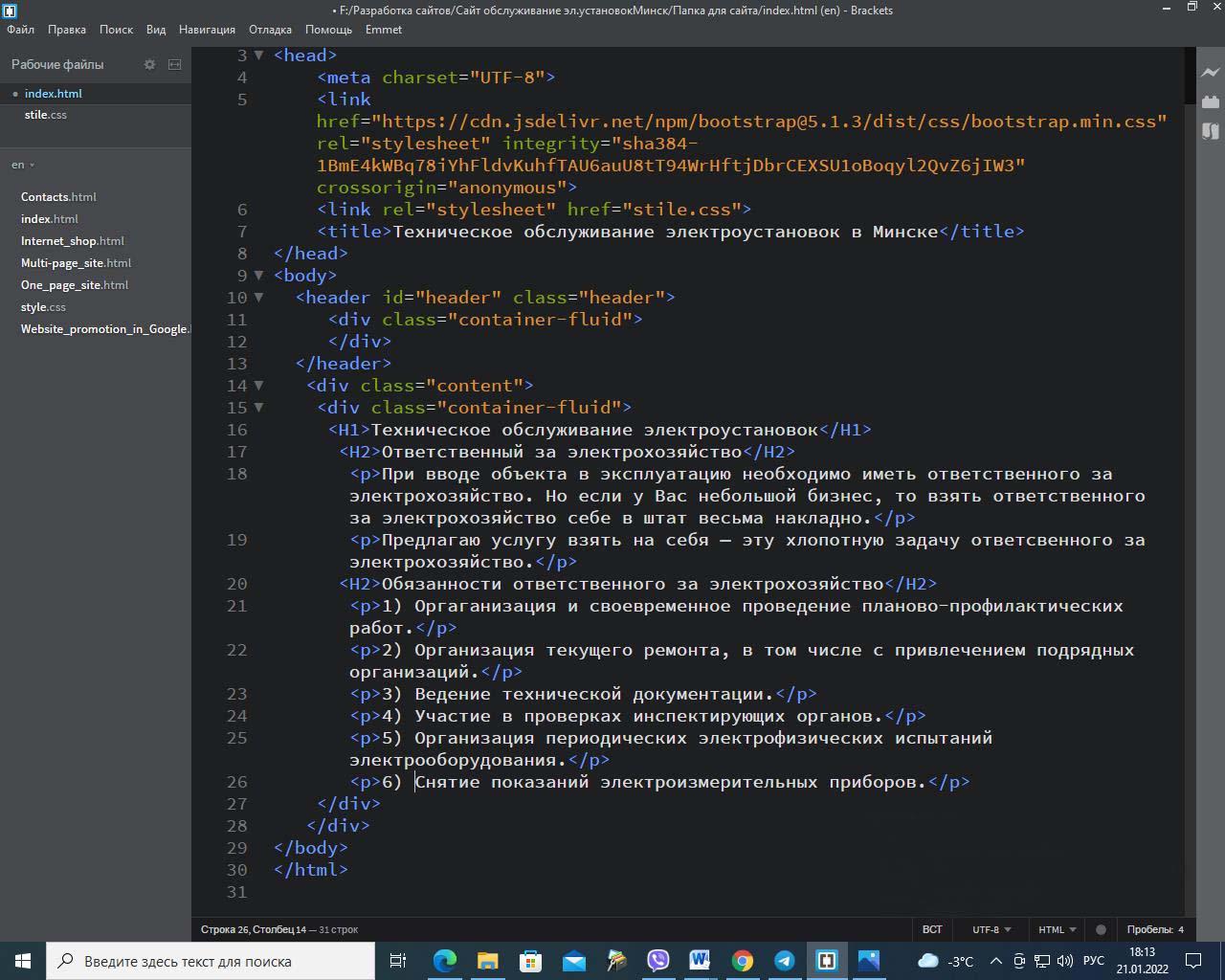Open stile.css from working files
This screenshot has height=980, width=1225.
(x=46, y=115)
